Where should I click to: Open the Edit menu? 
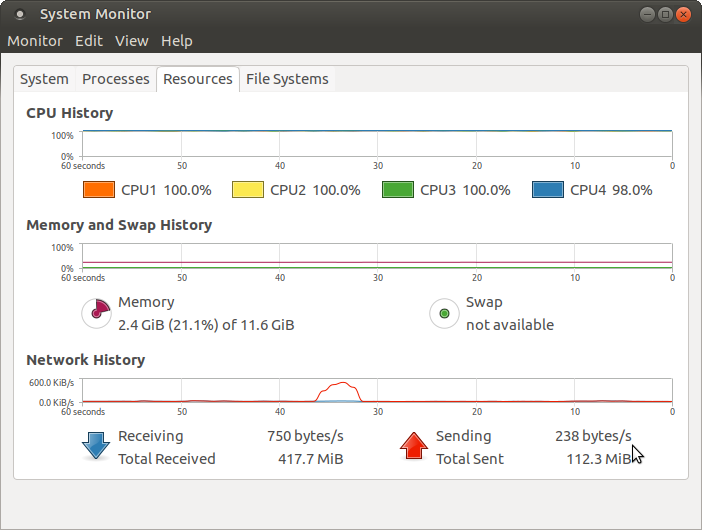(x=89, y=41)
